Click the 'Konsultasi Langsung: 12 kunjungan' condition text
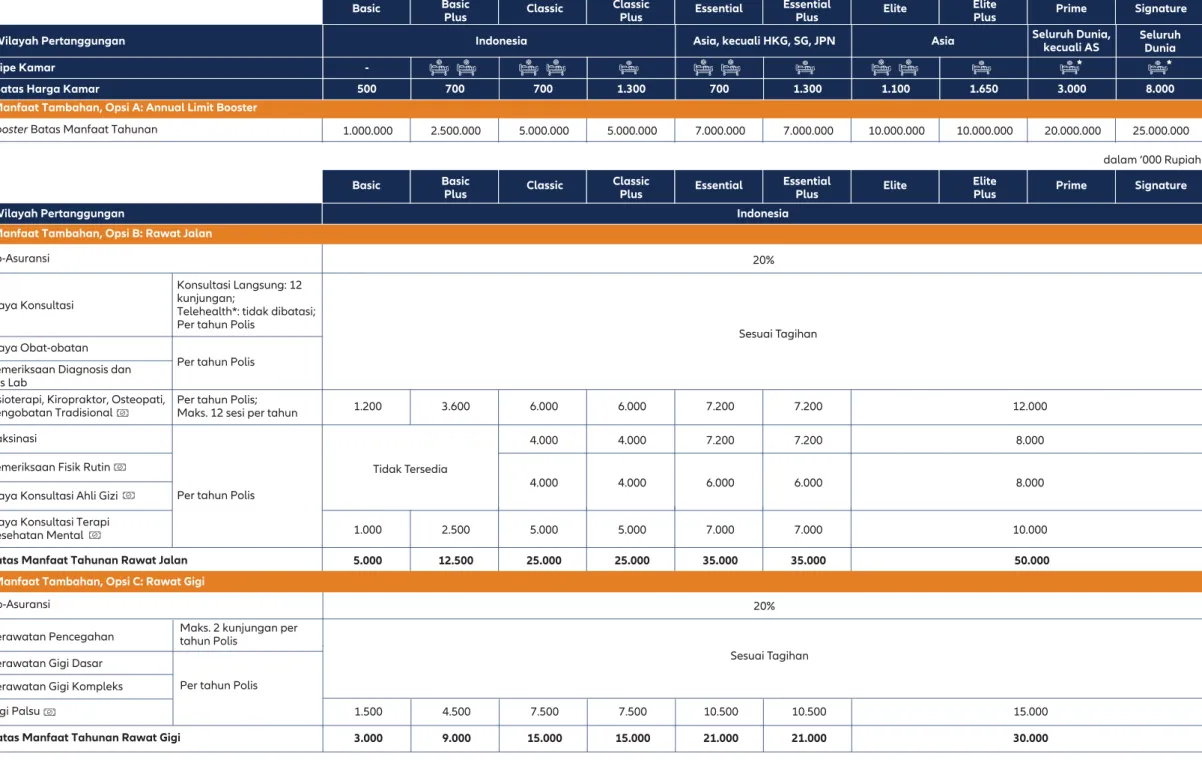The image size is (1202, 760). coord(240,291)
